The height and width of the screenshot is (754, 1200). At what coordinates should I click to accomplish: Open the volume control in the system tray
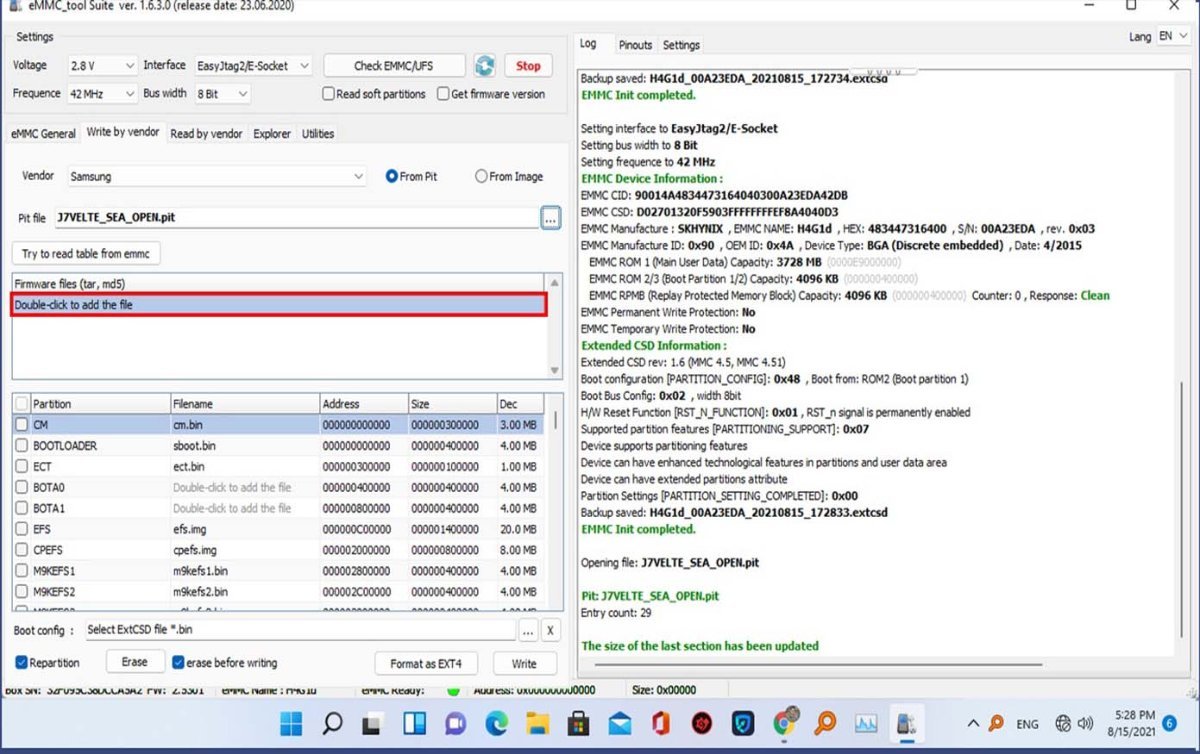(1086, 723)
